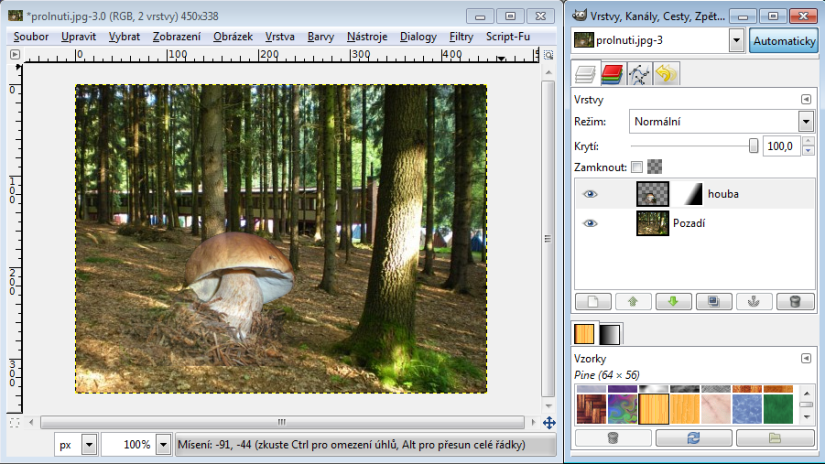Open the Vrstvy panel configuration menu

point(806,99)
